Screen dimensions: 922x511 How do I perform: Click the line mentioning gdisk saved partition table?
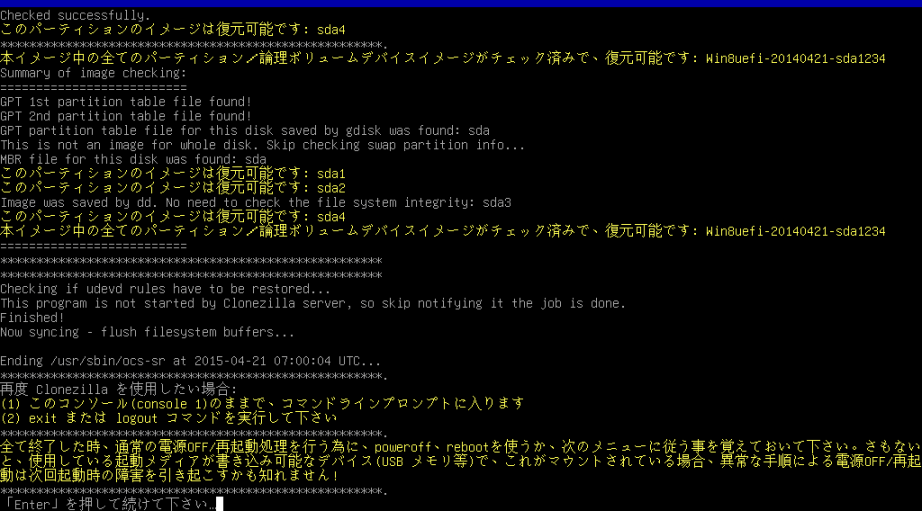click(x=245, y=131)
